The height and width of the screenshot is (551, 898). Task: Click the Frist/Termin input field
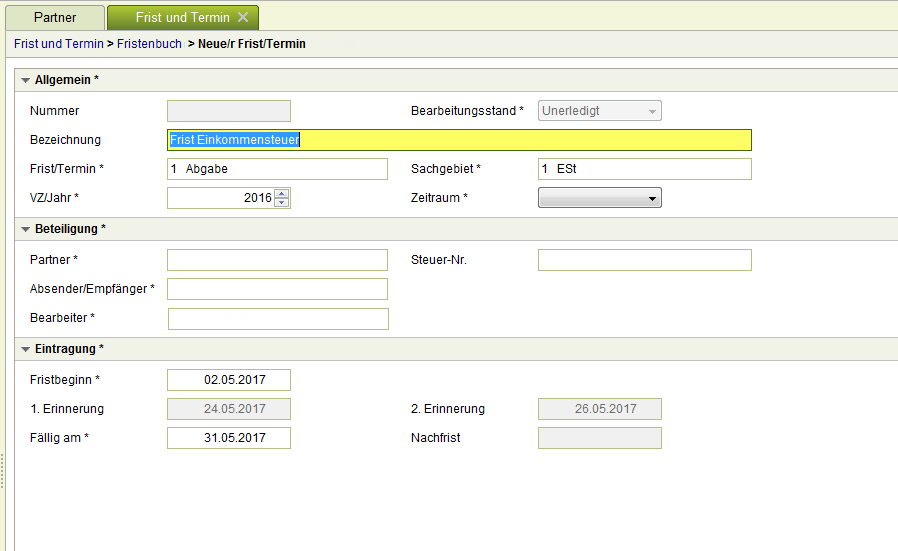click(277, 169)
